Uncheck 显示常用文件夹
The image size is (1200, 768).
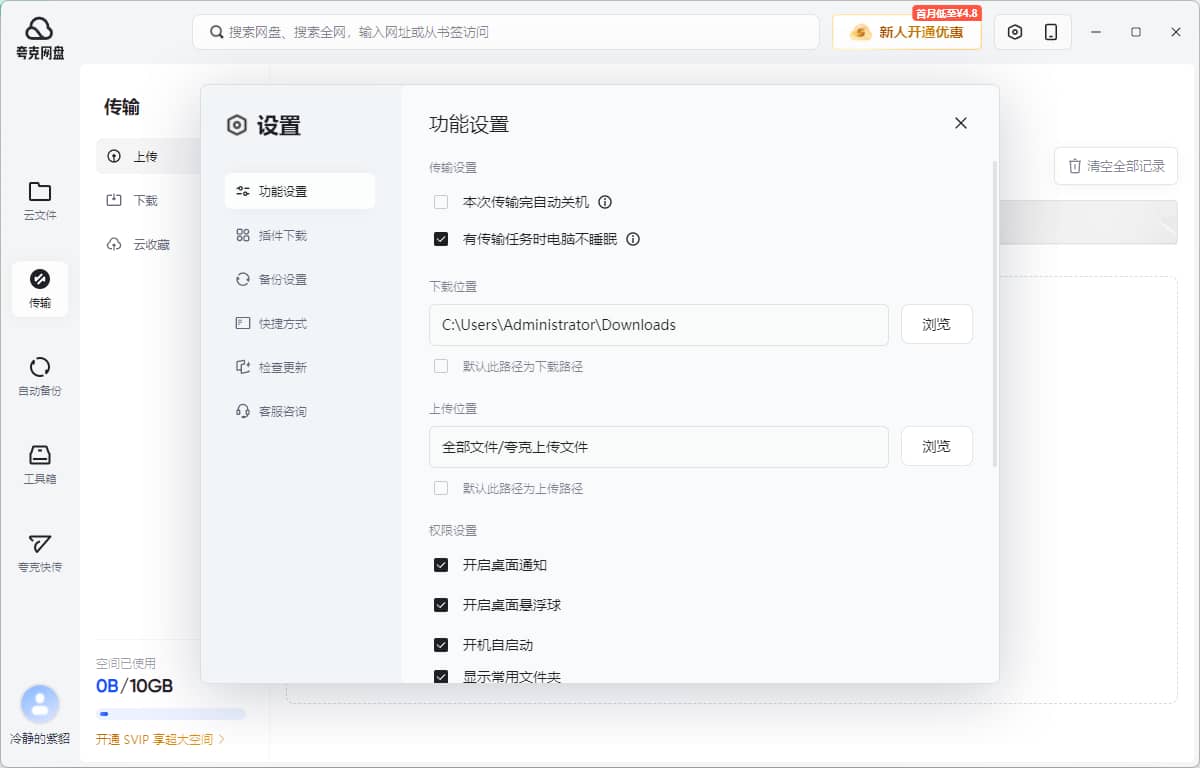(441, 677)
